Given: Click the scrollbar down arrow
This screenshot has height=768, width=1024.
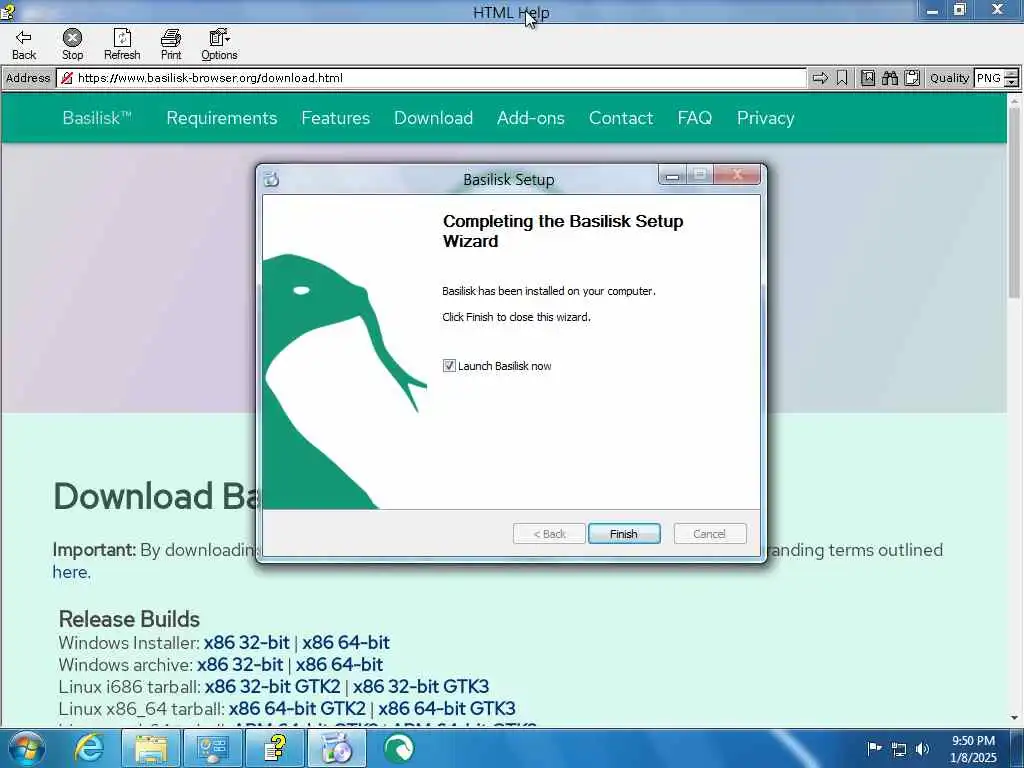Looking at the screenshot, I should tap(1015, 718).
